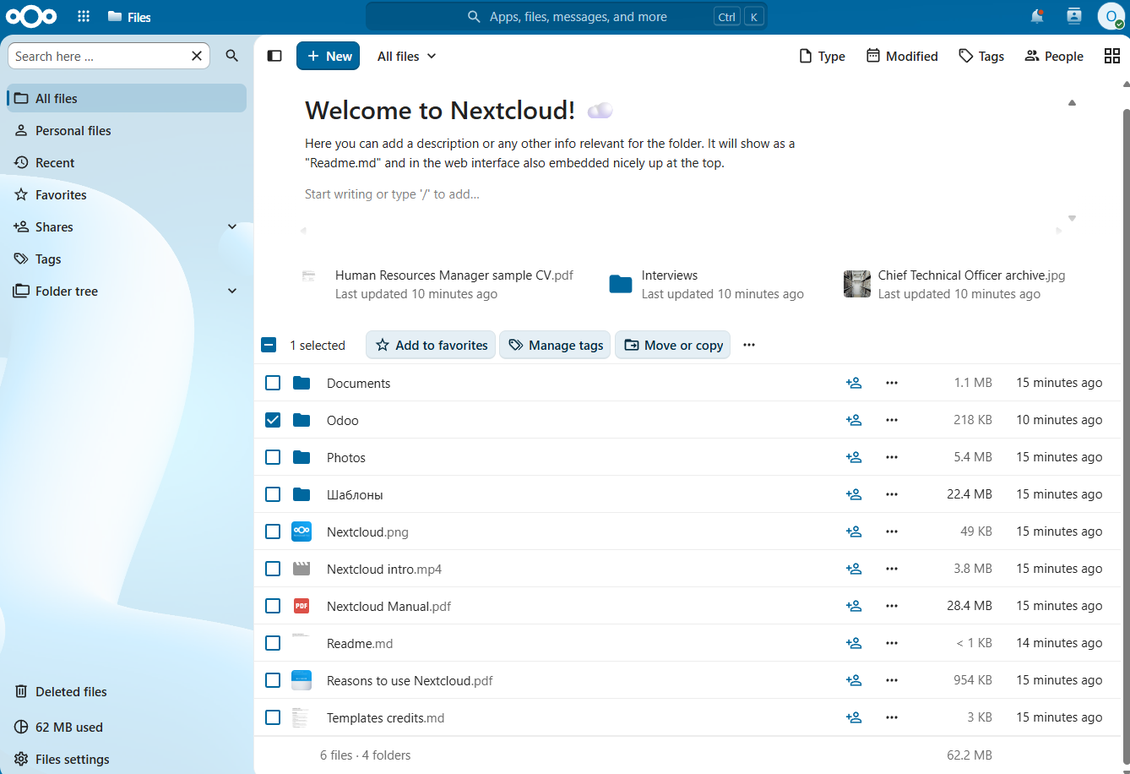Open Files settings

127,759
